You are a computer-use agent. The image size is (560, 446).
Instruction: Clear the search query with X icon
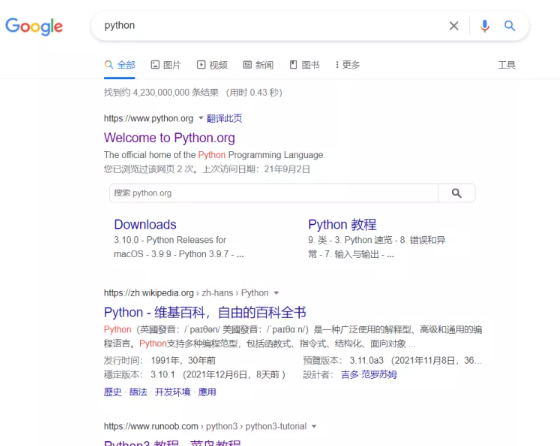click(454, 26)
